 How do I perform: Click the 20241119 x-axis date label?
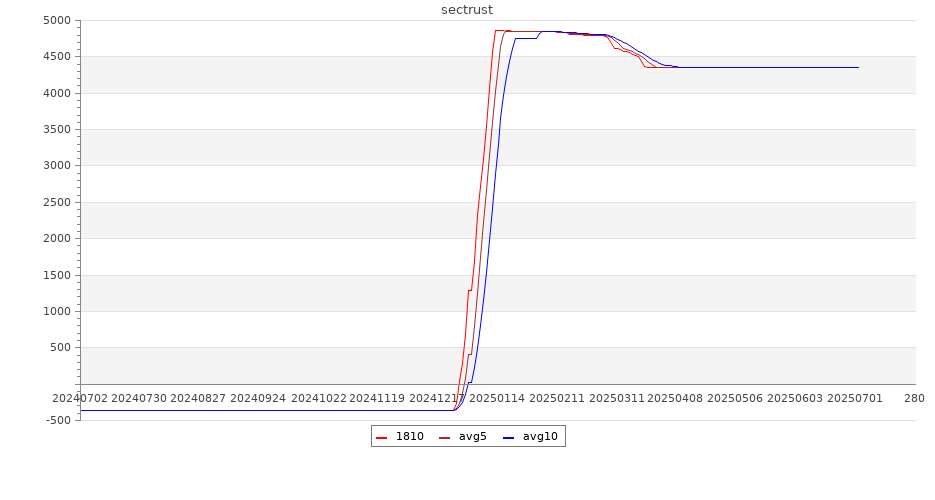(377, 398)
